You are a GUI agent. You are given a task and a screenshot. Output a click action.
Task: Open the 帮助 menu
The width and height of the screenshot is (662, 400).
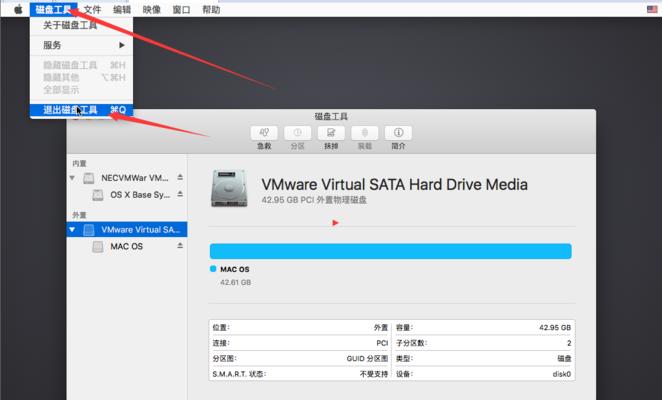click(211, 9)
